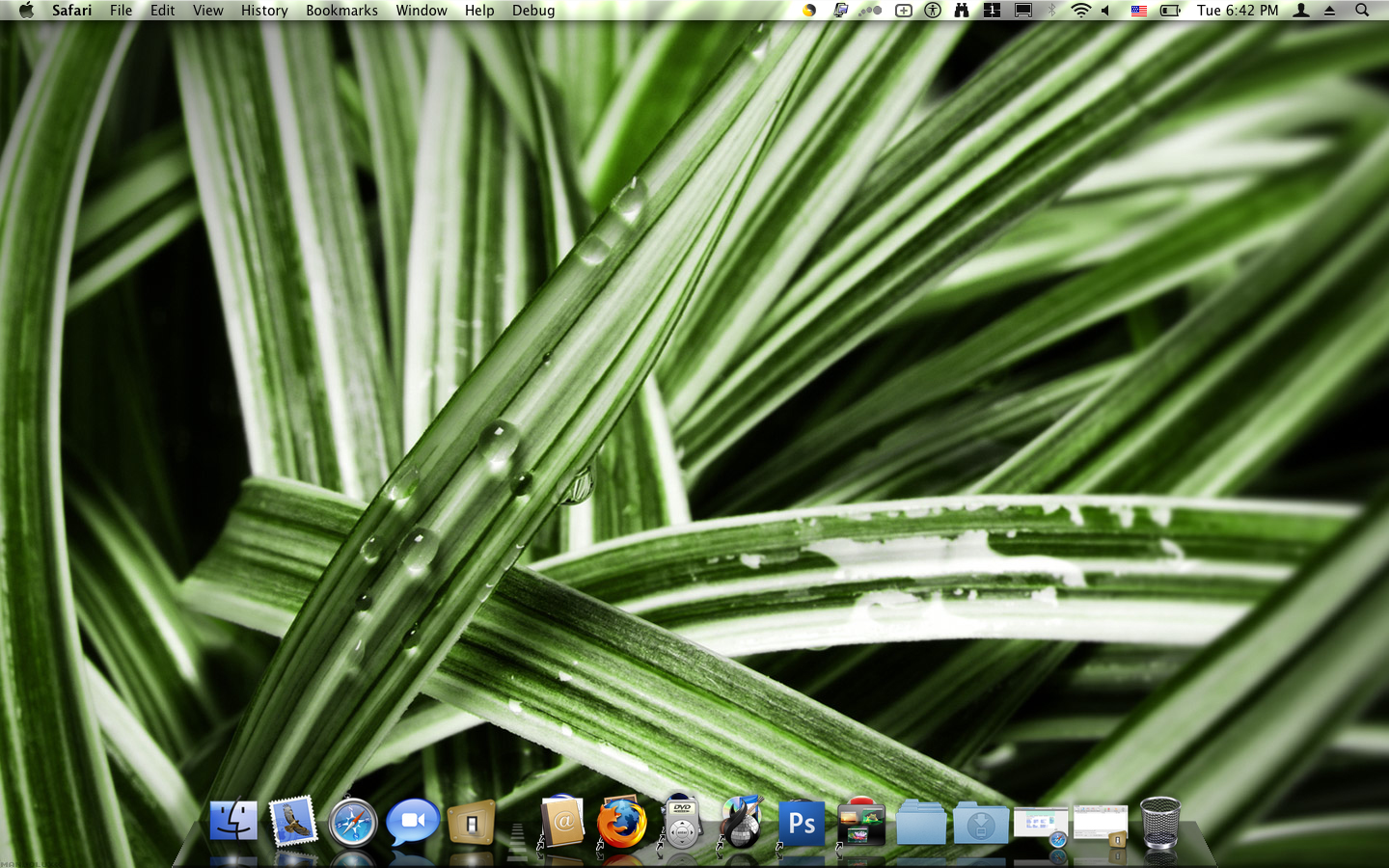Open the Spaces menu showing 1

pyautogui.click(x=992, y=11)
